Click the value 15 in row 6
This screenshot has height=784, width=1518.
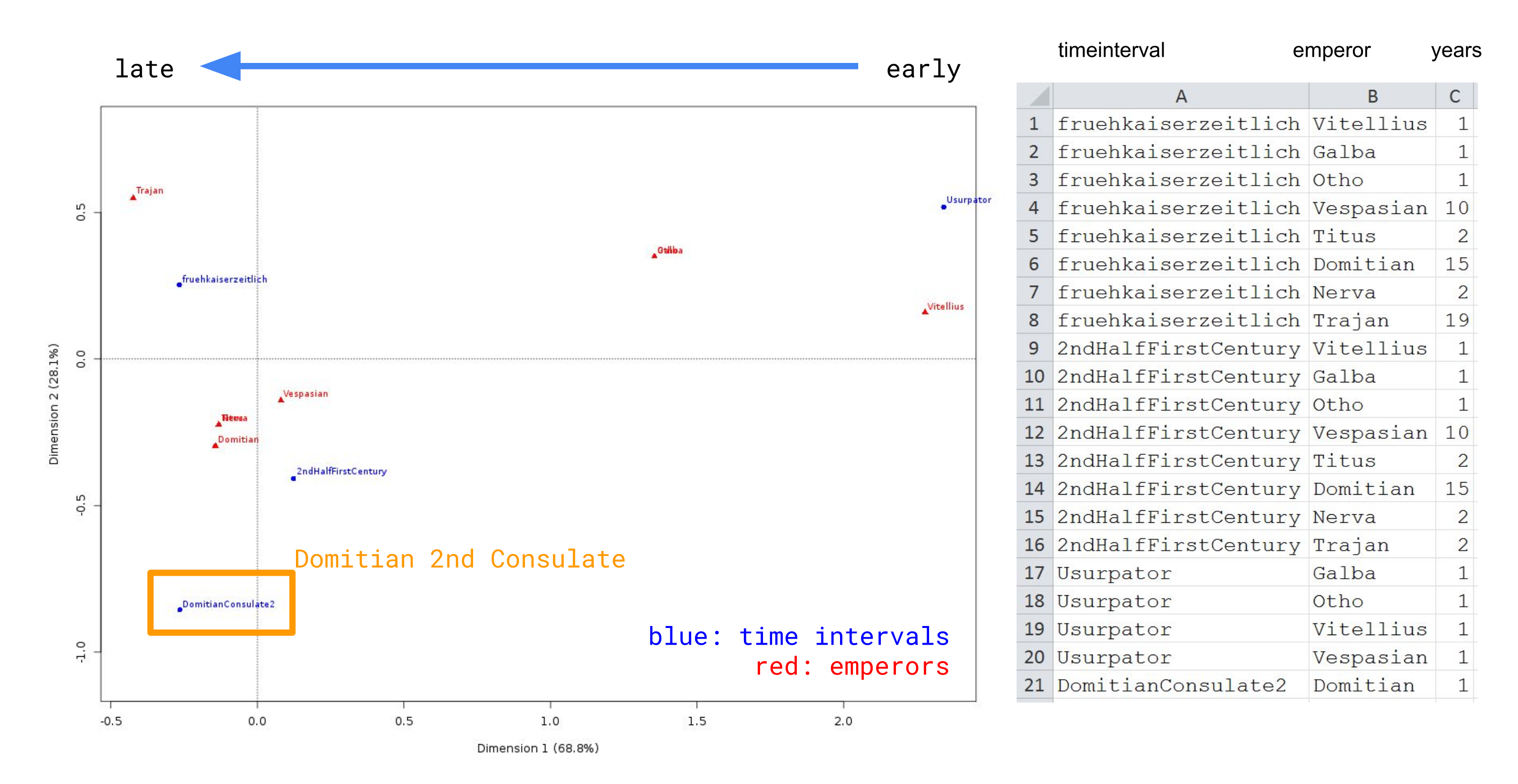coord(1455,265)
